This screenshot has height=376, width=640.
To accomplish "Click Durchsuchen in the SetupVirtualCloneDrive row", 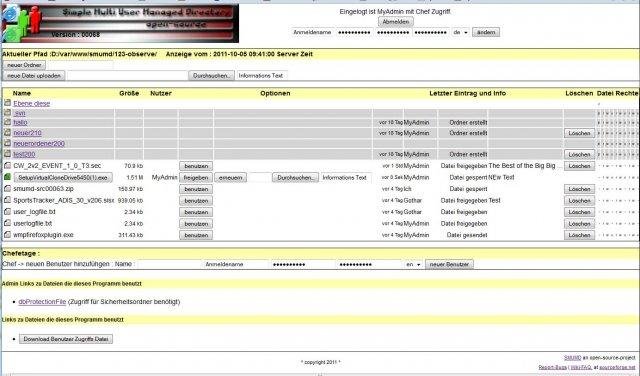I will 296,178.
